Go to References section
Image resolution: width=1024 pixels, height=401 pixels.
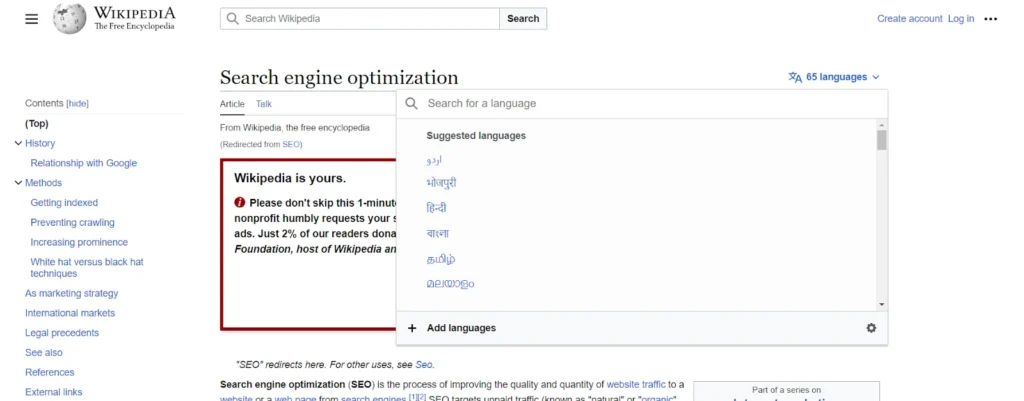point(50,372)
